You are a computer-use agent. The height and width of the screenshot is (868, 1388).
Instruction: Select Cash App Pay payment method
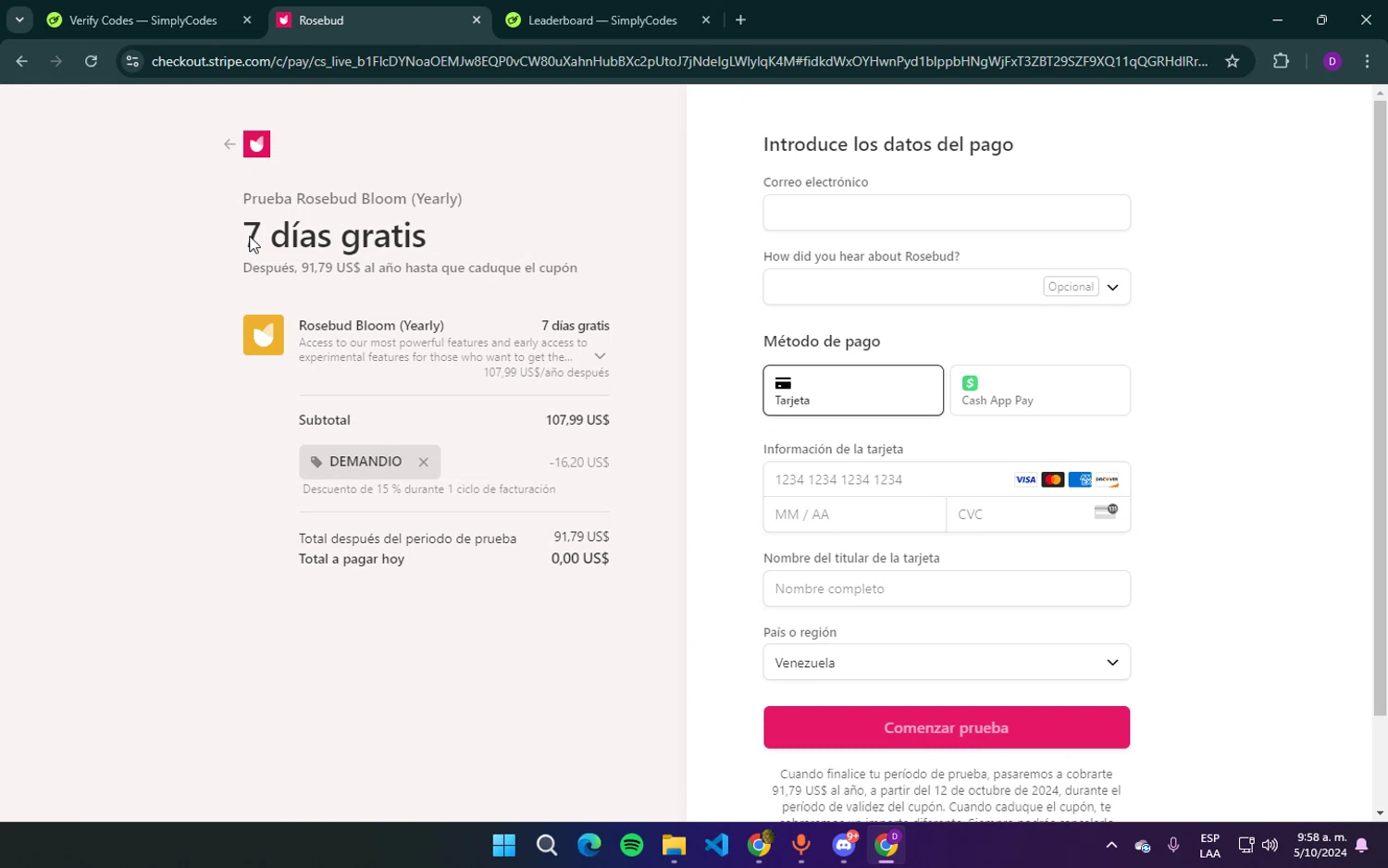[1040, 391]
